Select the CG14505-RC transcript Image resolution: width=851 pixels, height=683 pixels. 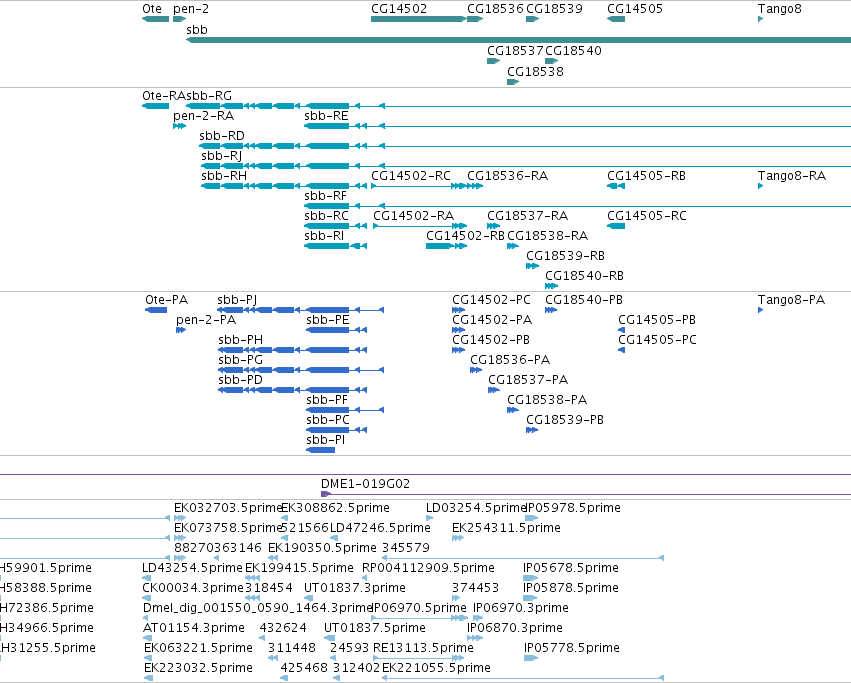pos(616,226)
